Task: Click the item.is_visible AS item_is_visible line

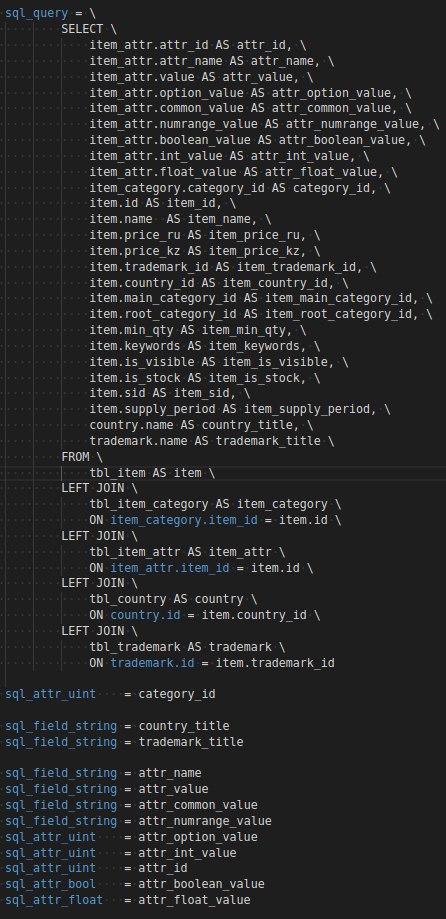Action: coord(219,361)
